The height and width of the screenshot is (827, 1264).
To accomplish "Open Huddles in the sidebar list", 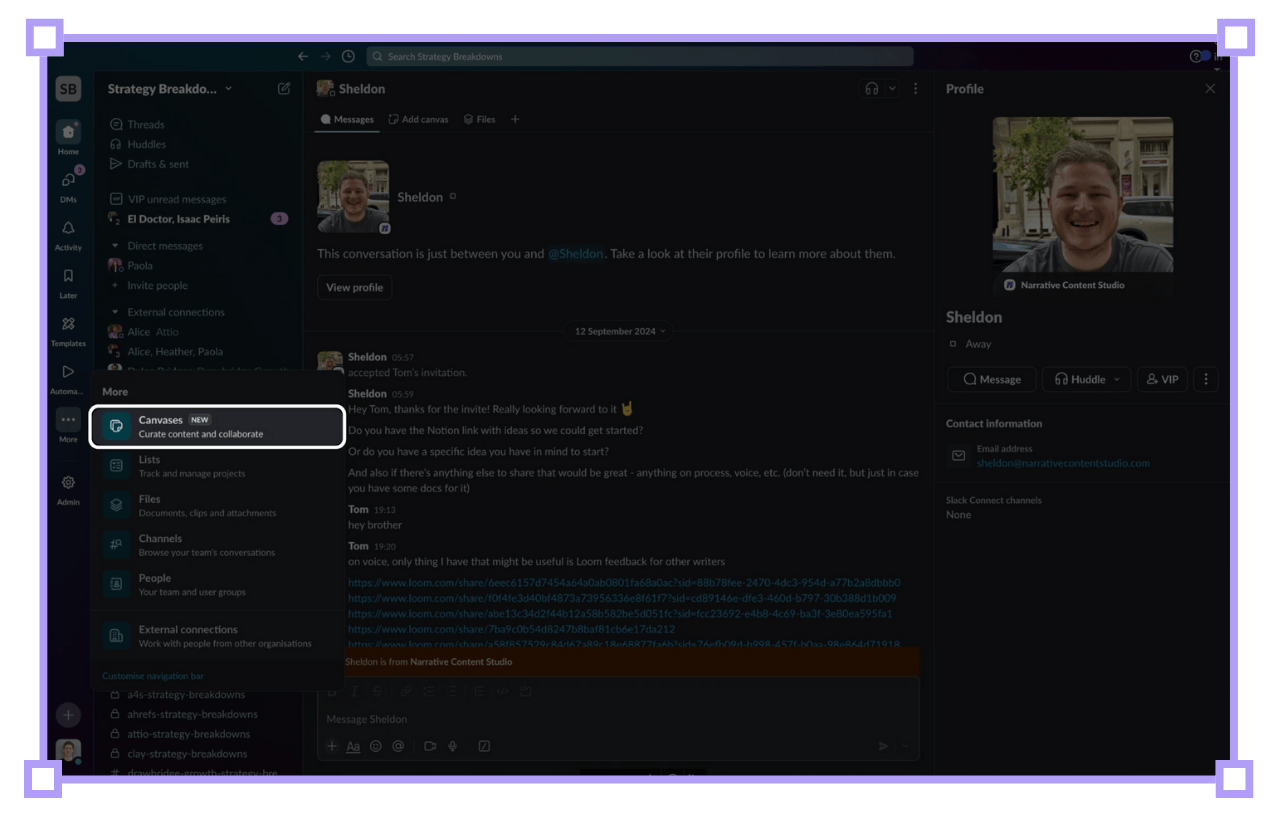I will (146, 144).
